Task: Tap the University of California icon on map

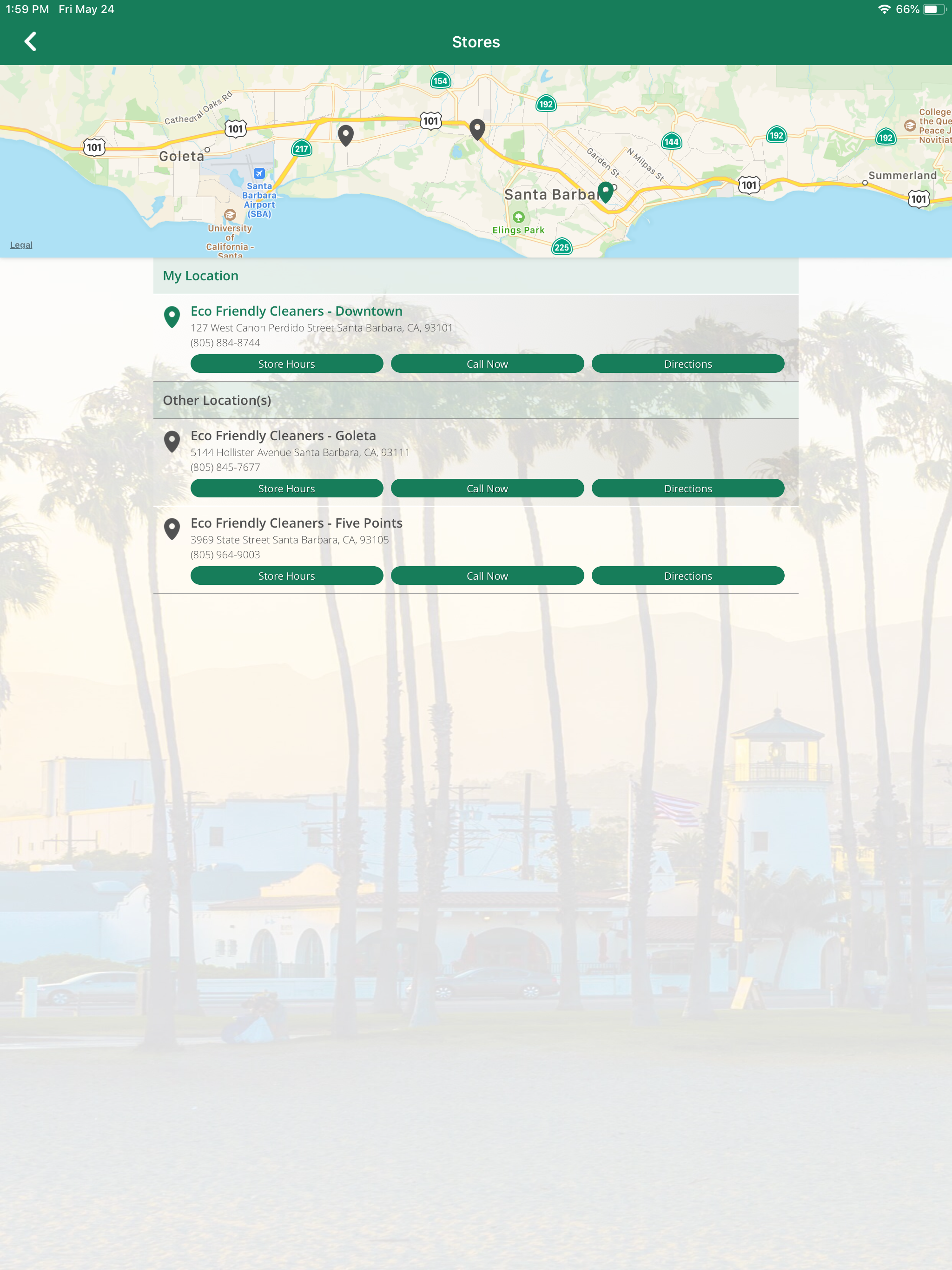Action: [230, 215]
